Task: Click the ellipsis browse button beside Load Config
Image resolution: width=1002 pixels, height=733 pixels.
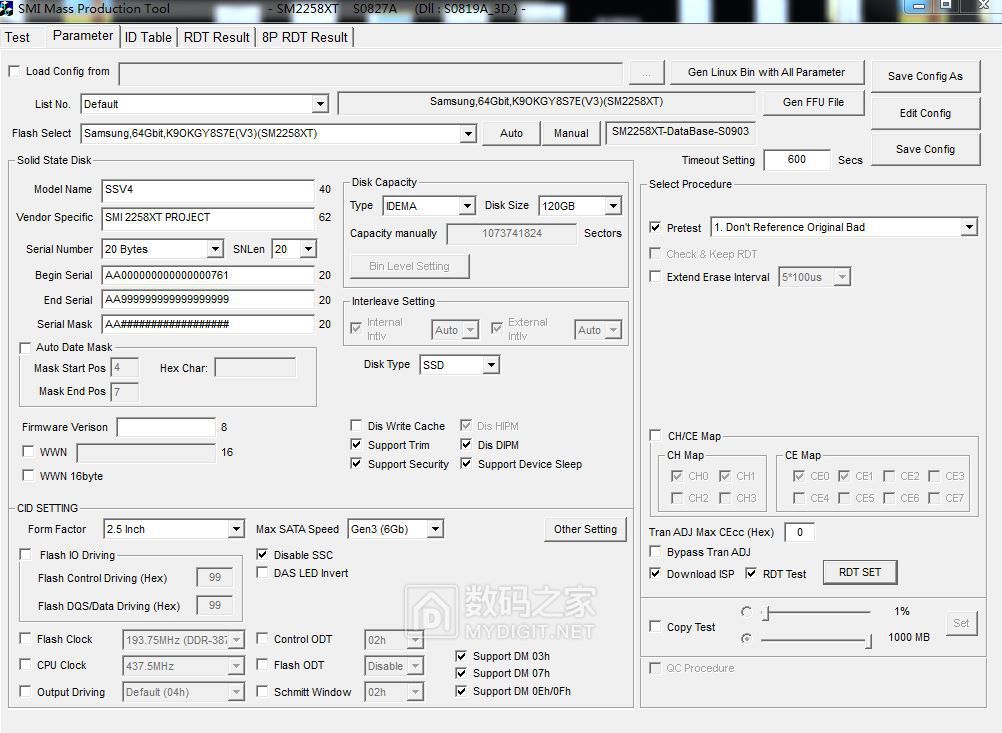Action: 646,73
